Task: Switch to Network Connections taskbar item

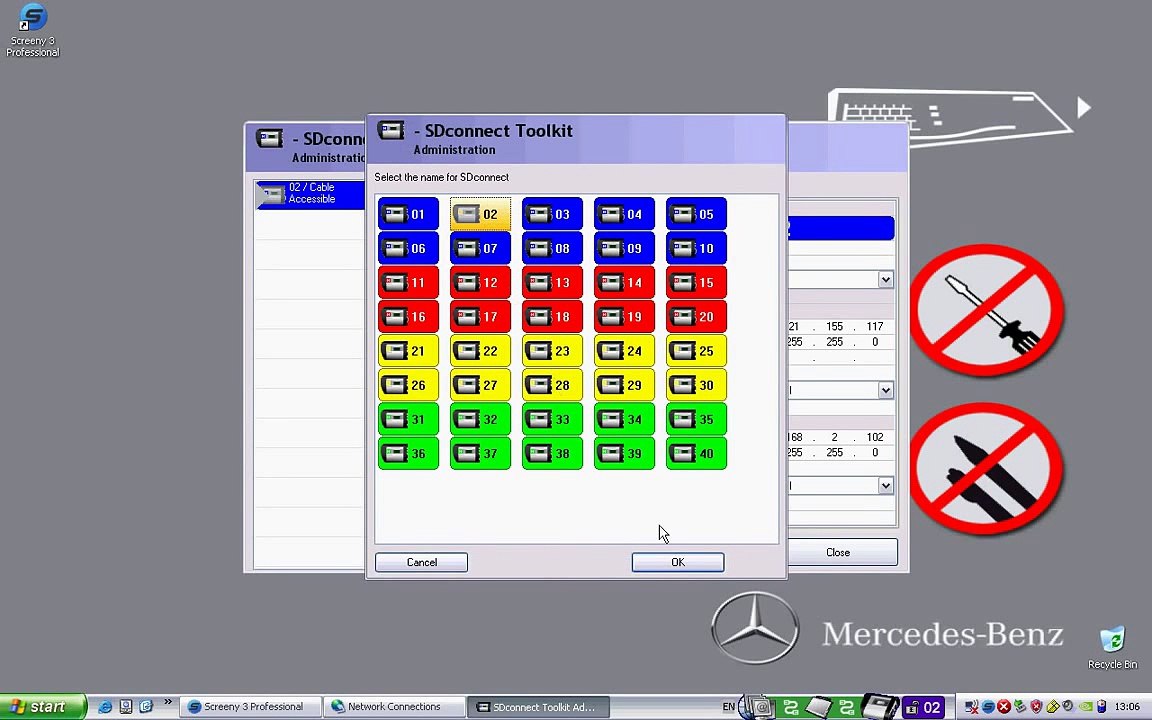Action: (394, 707)
